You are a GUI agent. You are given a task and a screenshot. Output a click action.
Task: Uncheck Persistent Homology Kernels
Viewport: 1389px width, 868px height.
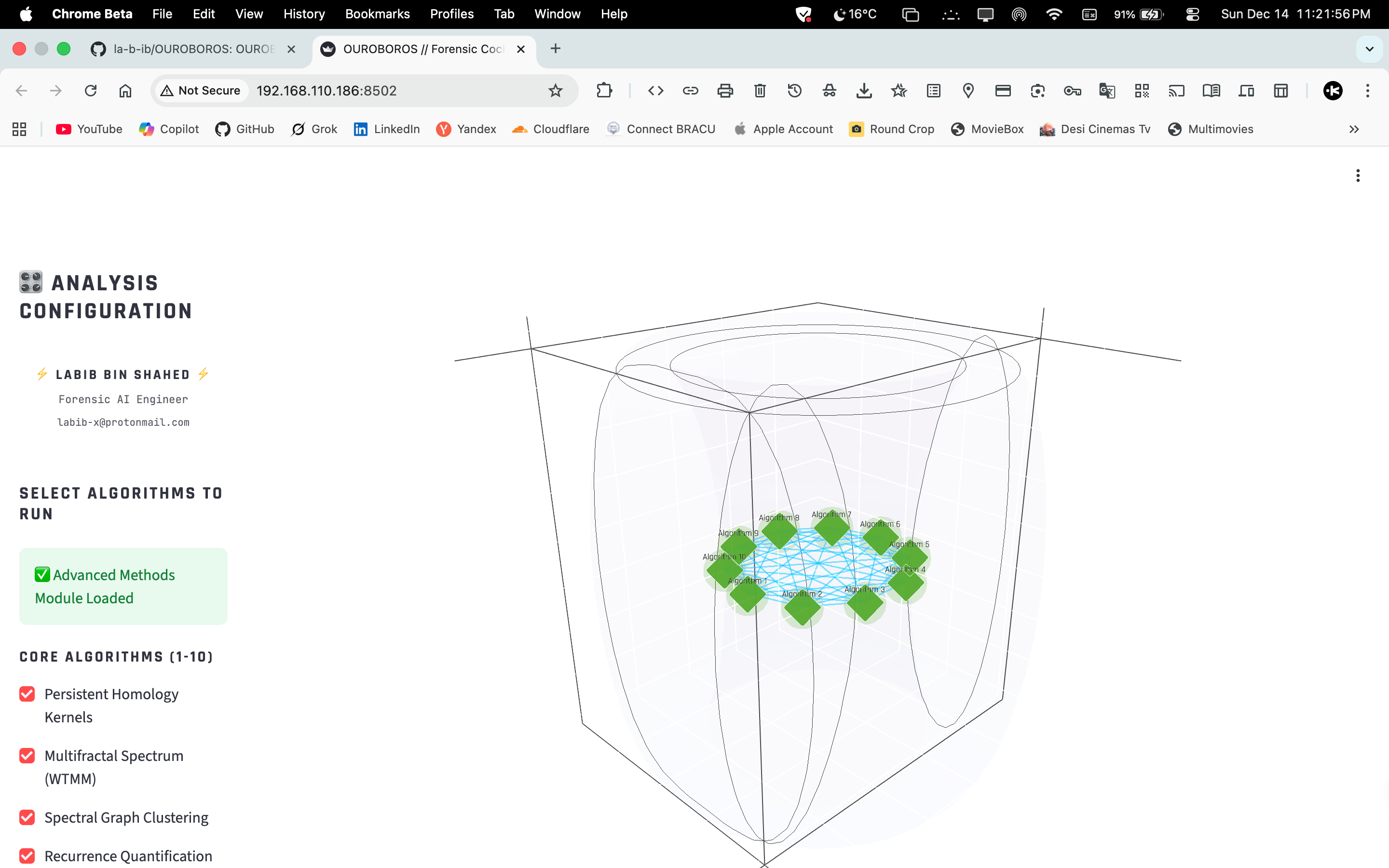[27, 694]
